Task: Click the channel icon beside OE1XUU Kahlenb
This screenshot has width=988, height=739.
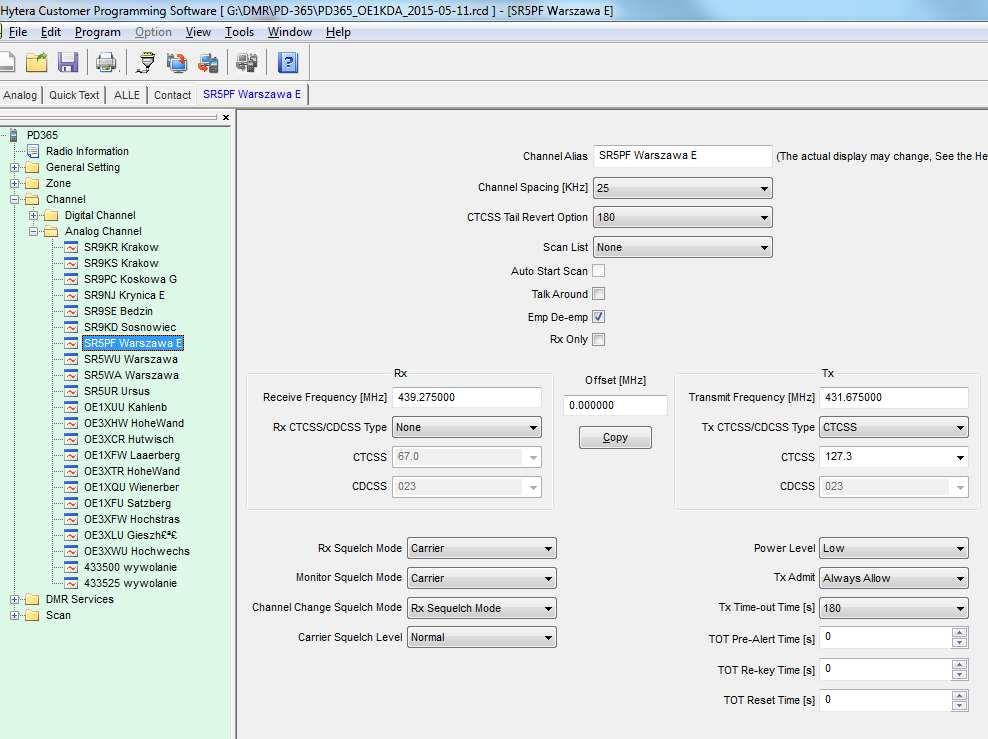Action: coord(71,407)
